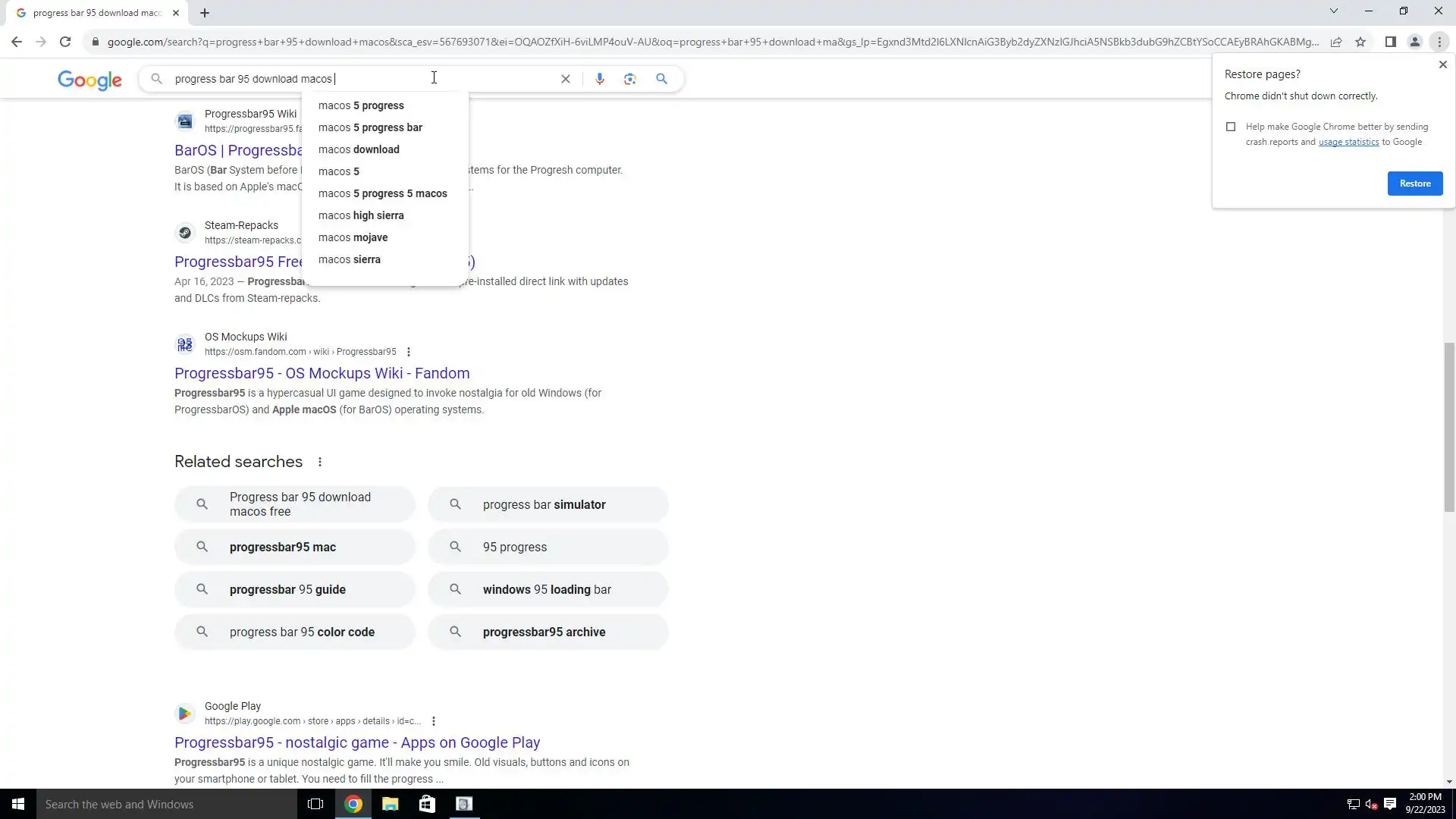This screenshot has height=819, width=1456.
Task: Open the Chrome three-dot menu
Action: (1439, 42)
